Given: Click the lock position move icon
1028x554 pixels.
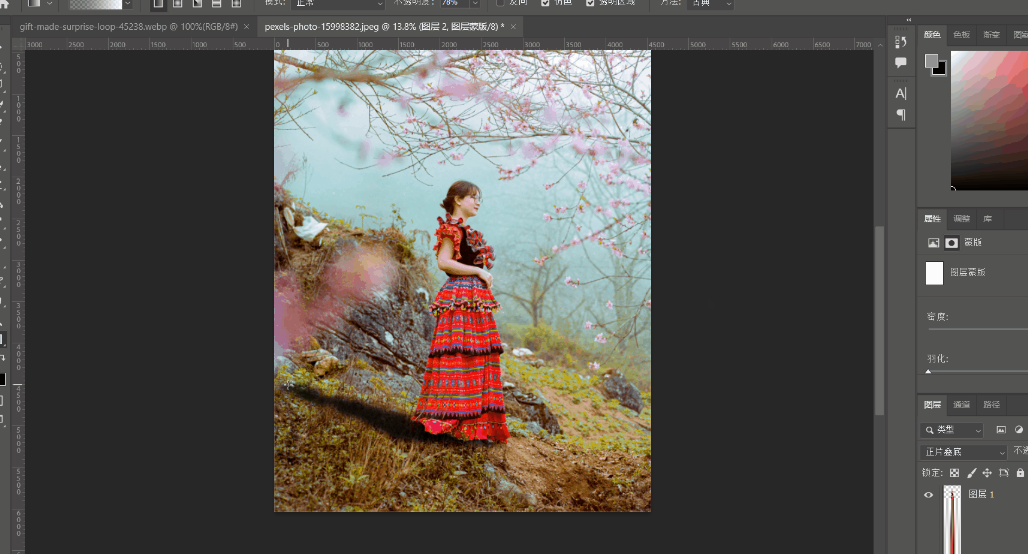Looking at the screenshot, I should 987,472.
